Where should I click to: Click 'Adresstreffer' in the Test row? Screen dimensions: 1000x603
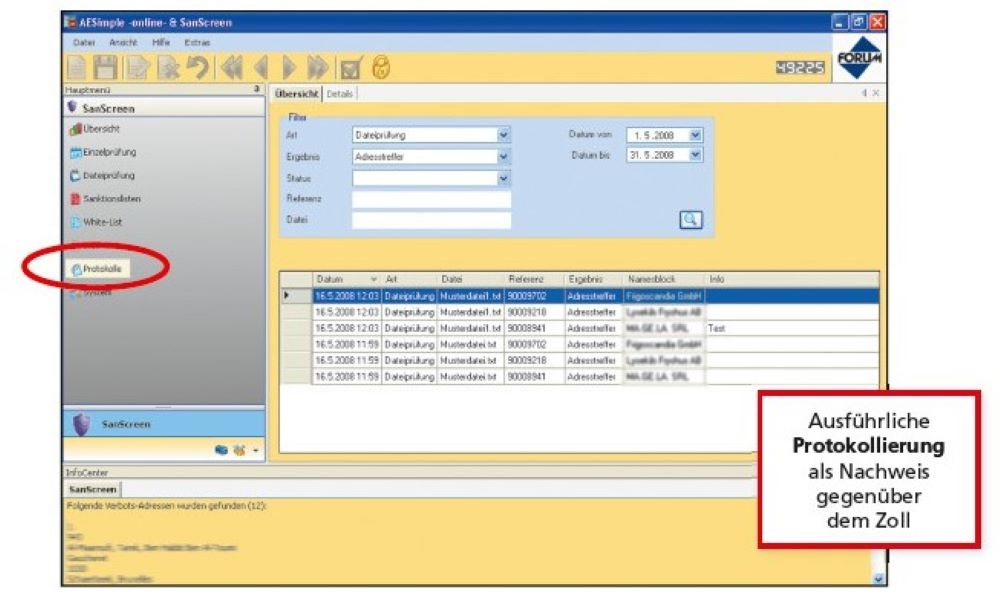pyautogui.click(x=592, y=328)
